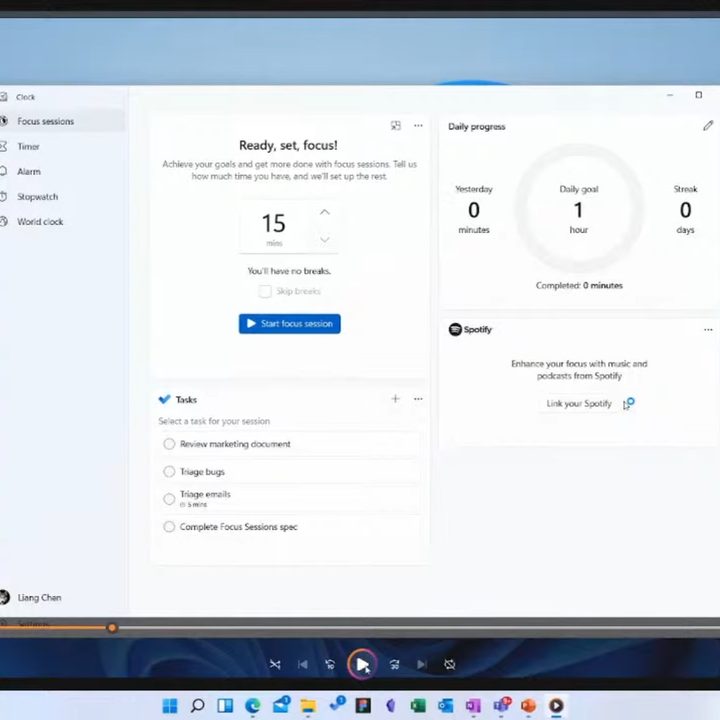Add a new task with plus icon
The width and height of the screenshot is (720, 720).
(395, 399)
